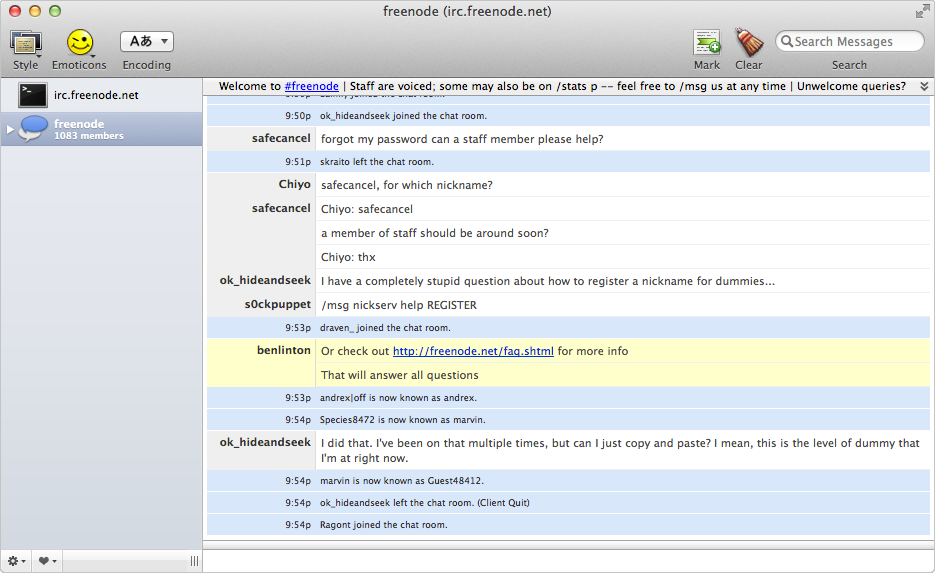Click "ok_hideandseek left the chat room" entry

[425, 503]
